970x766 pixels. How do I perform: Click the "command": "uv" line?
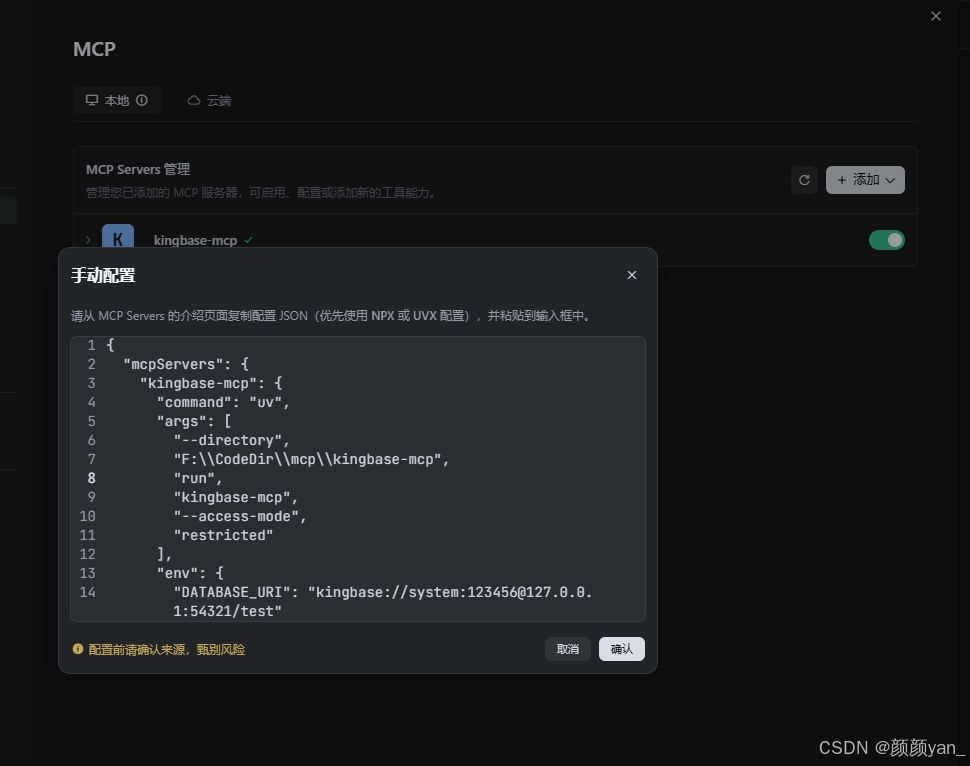pyautogui.click(x=223, y=402)
